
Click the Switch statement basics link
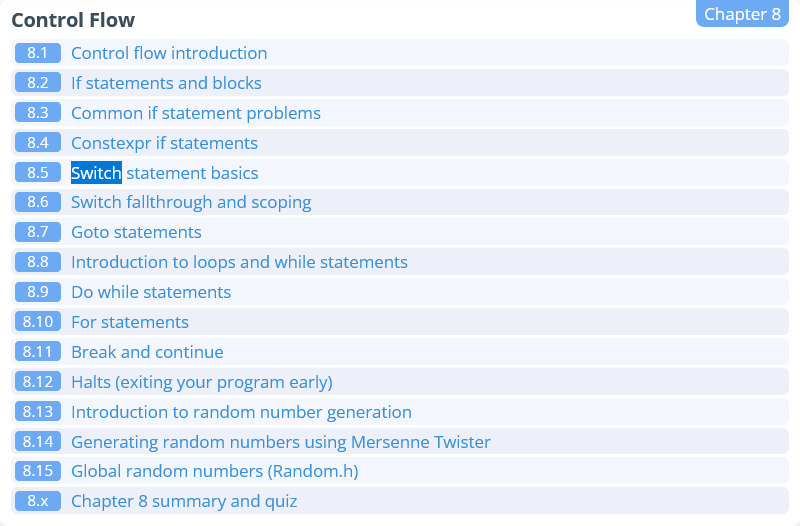[x=165, y=173]
